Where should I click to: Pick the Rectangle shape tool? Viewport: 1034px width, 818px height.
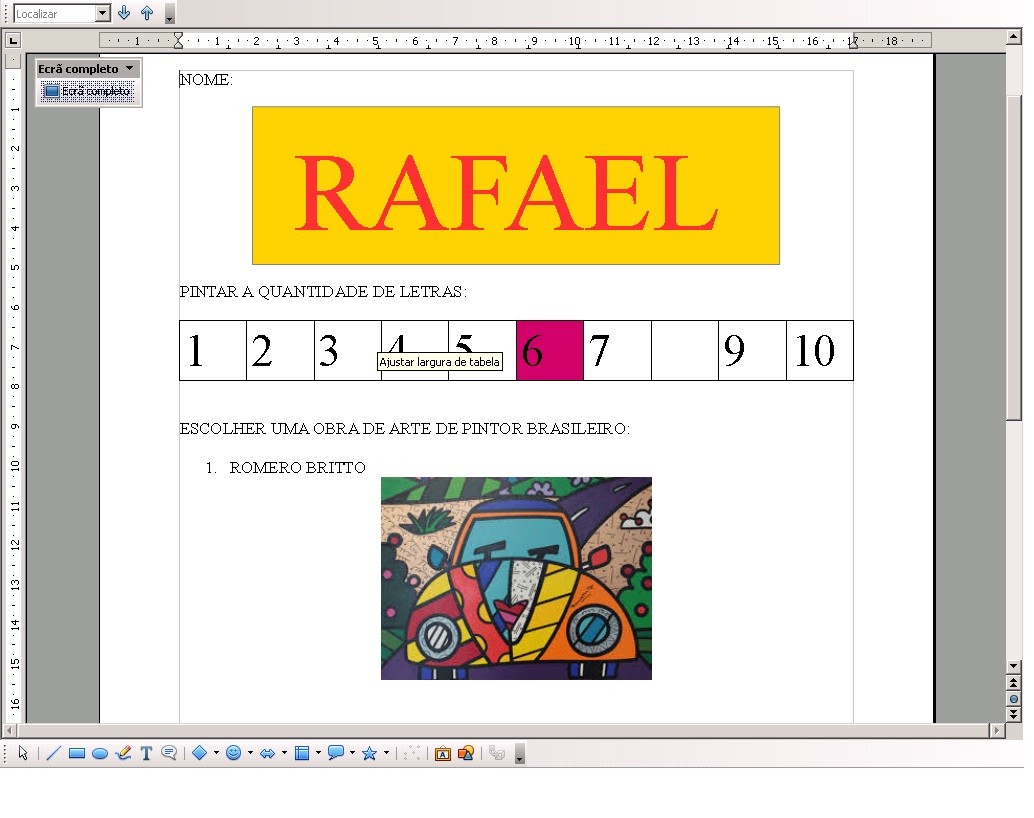coord(76,753)
